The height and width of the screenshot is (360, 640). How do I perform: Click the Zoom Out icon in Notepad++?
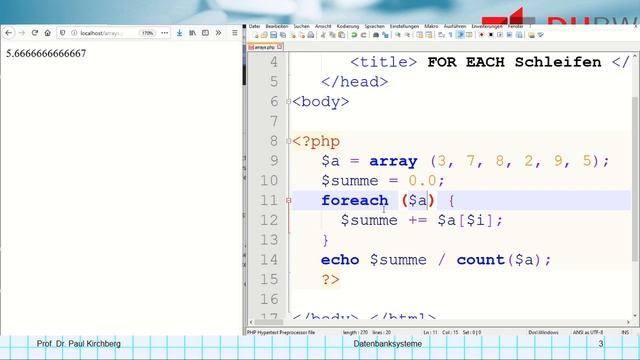[x=408, y=35]
